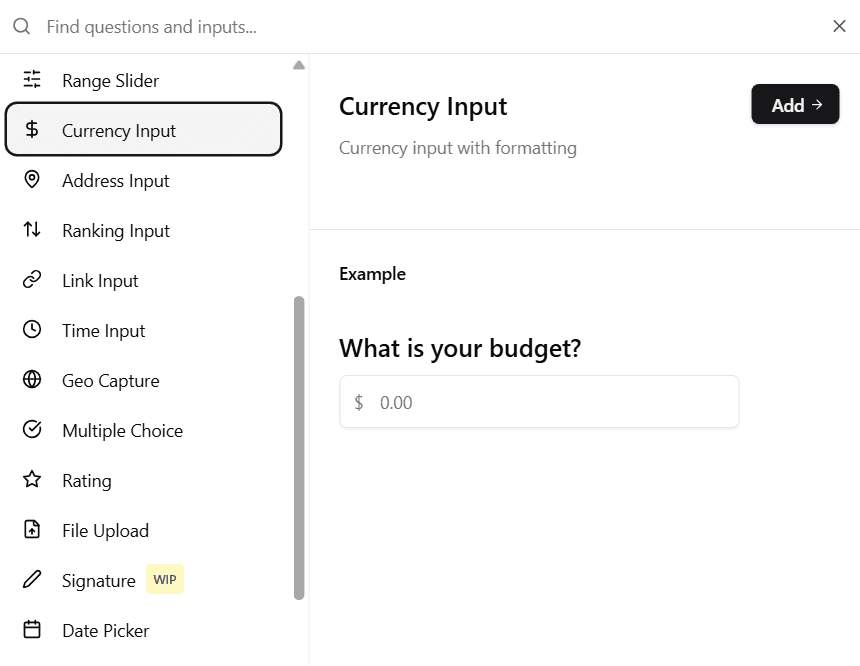Click the Signature pencil icon
Viewport: 860px width, 666px height.
click(31, 580)
